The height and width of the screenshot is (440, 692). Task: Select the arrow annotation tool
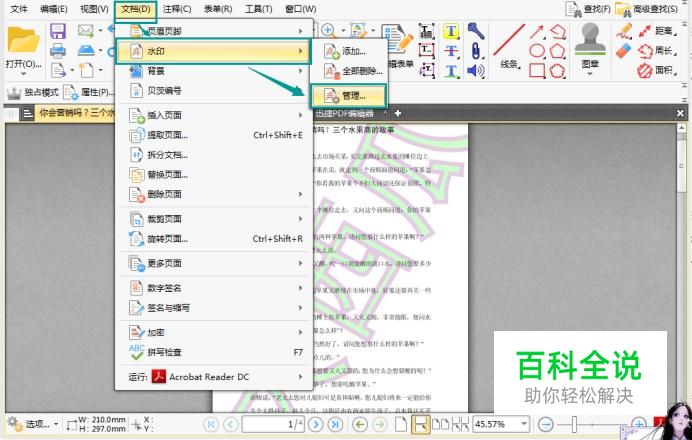pyautogui.click(x=537, y=32)
